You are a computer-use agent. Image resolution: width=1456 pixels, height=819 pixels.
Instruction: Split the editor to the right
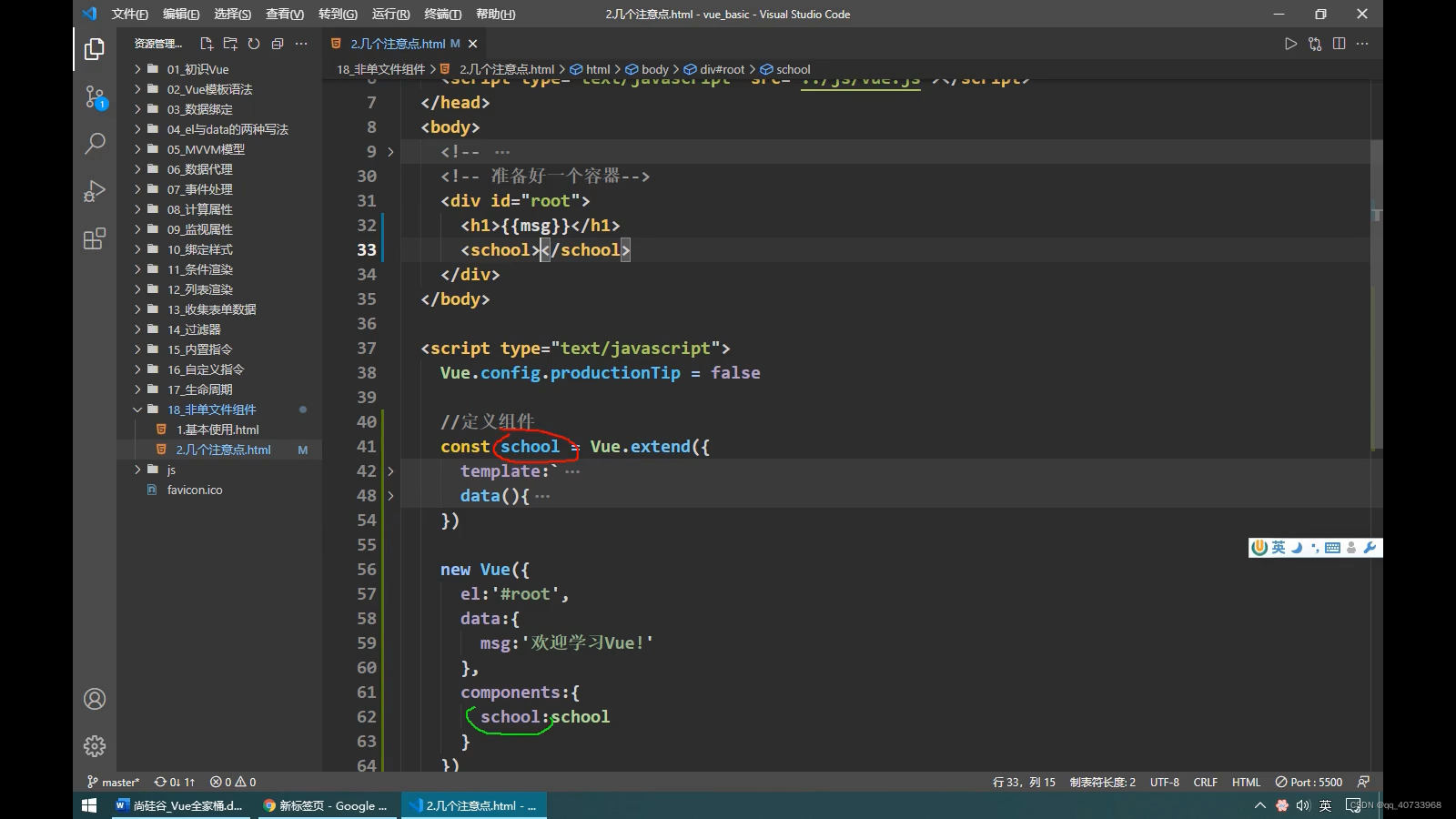(x=1339, y=44)
